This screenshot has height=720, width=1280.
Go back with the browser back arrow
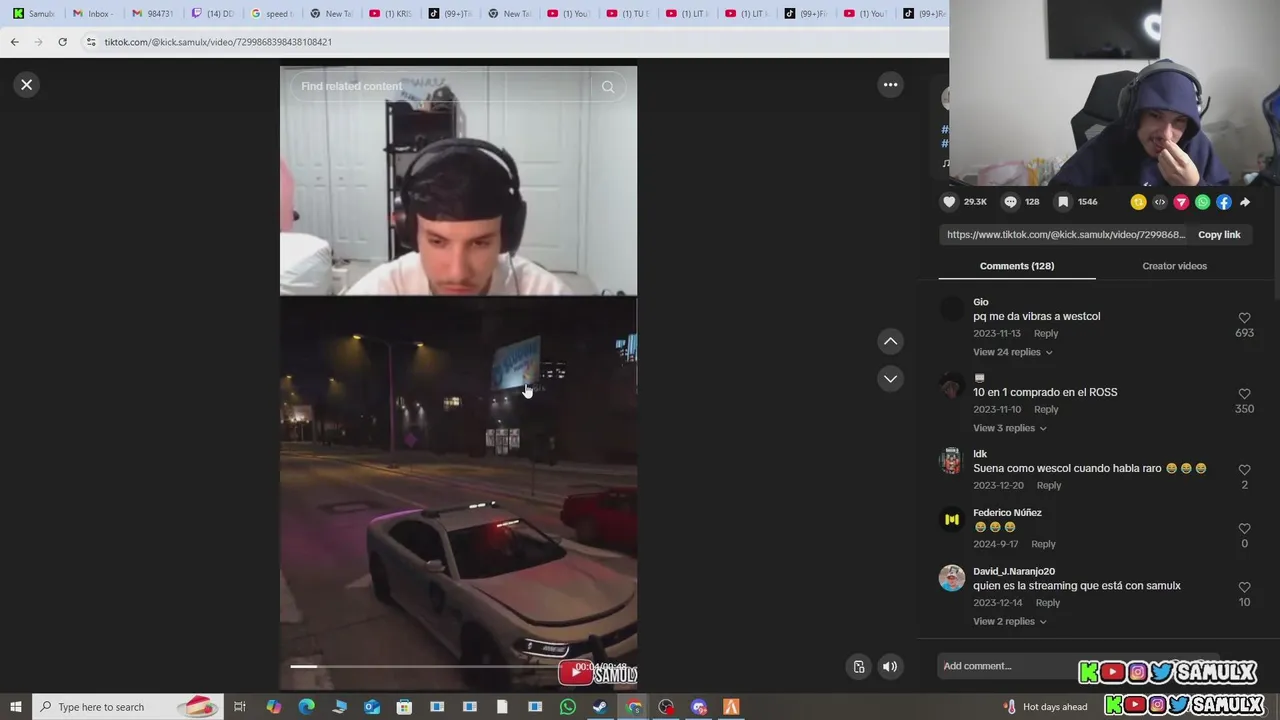(x=14, y=42)
